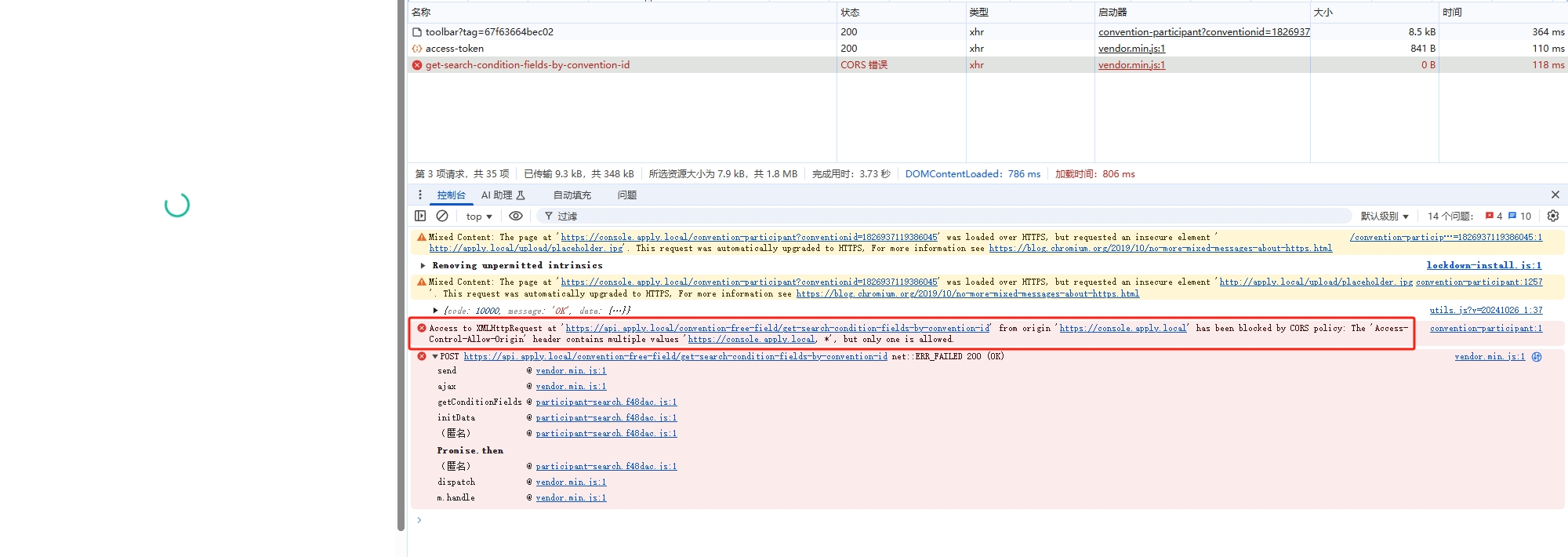The image size is (1568, 557).
Task: Open the 自动填充 tab
Action: click(572, 195)
